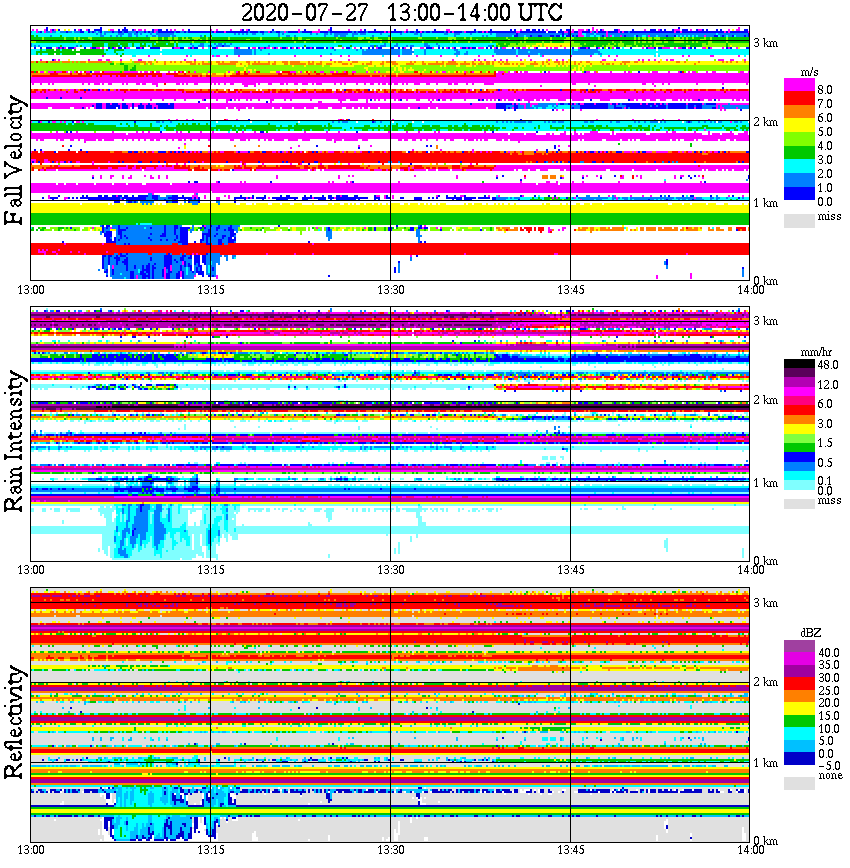Click the 13:00-14:00 UTC title text
Image resolution: width=850 pixels, height=868 pixels.
click(x=475, y=12)
